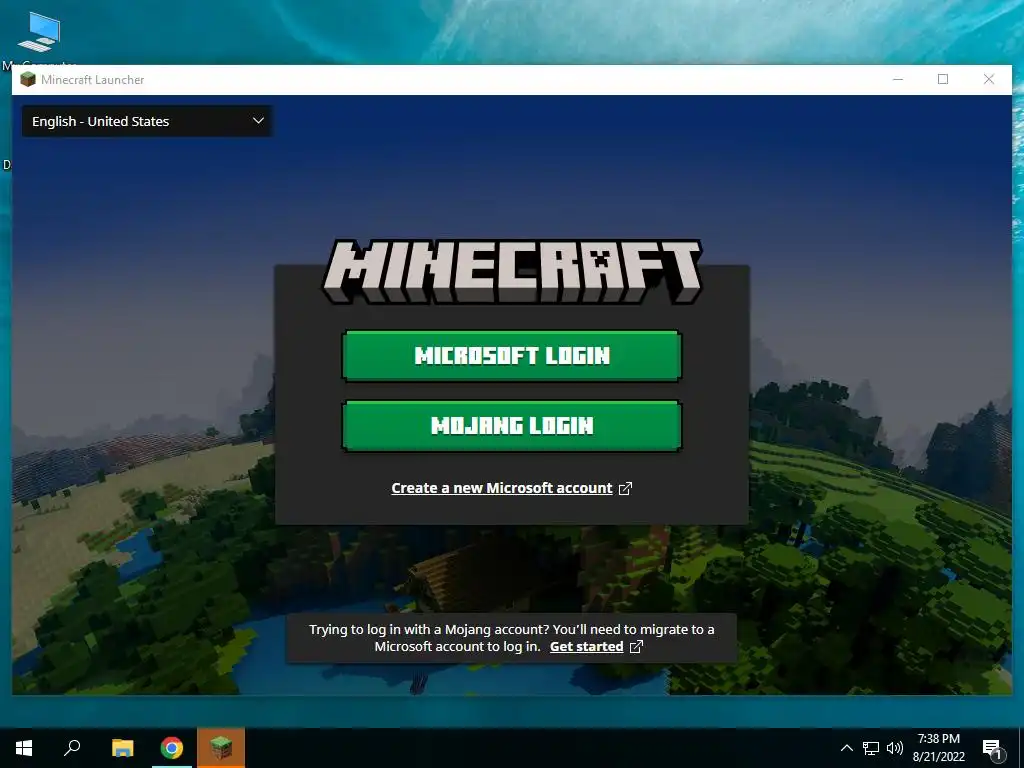The height and width of the screenshot is (768, 1024).
Task: Open File Explorer from the taskbar
Action: 122,748
